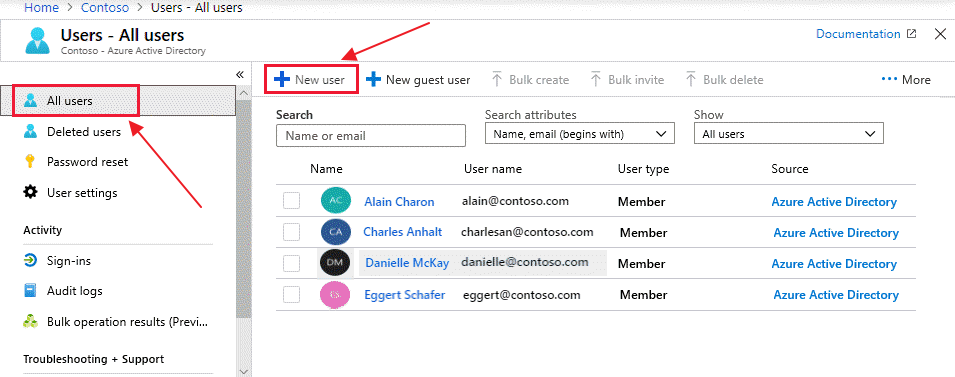955x377 pixels.
Task: Focus the Name or email search field
Action: [371, 136]
